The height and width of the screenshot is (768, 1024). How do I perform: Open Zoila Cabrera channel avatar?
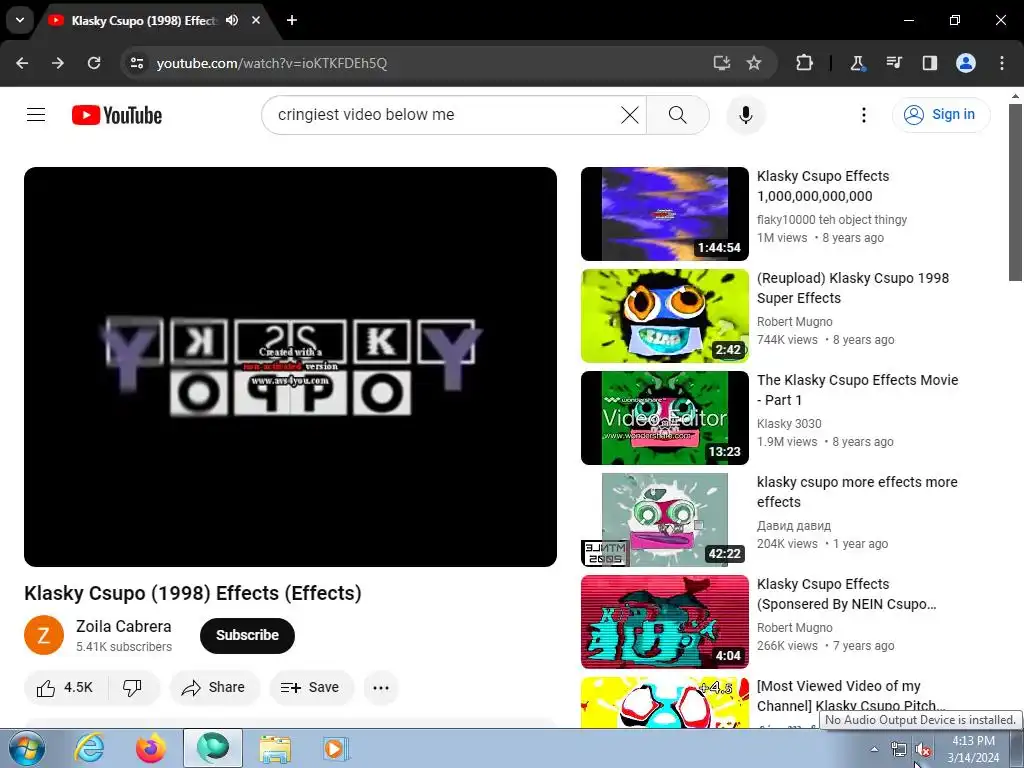(x=44, y=635)
